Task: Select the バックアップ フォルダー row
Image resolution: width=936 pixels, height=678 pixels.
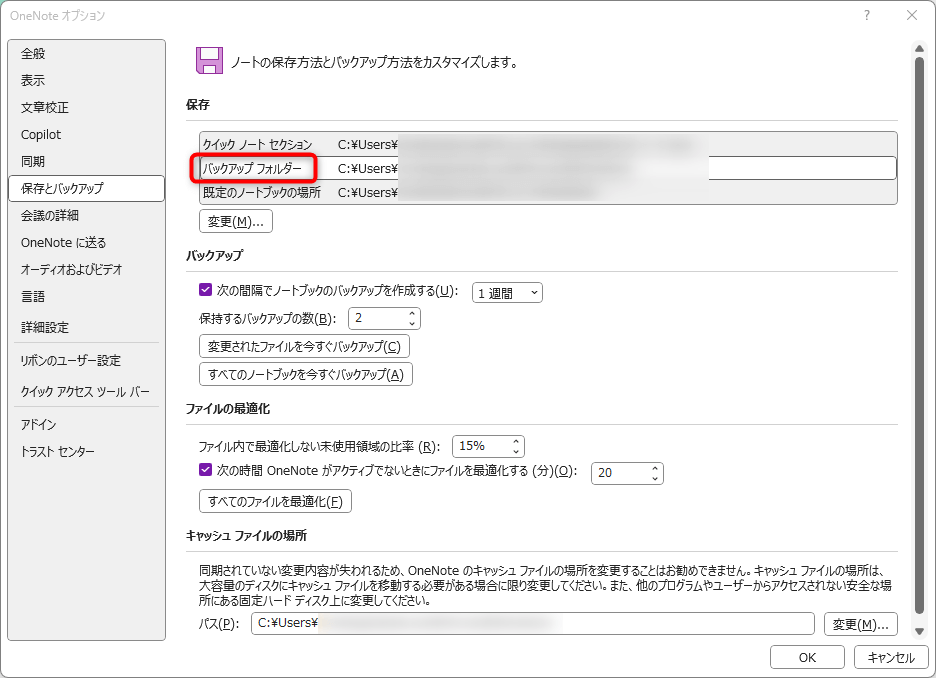Action: (x=548, y=168)
